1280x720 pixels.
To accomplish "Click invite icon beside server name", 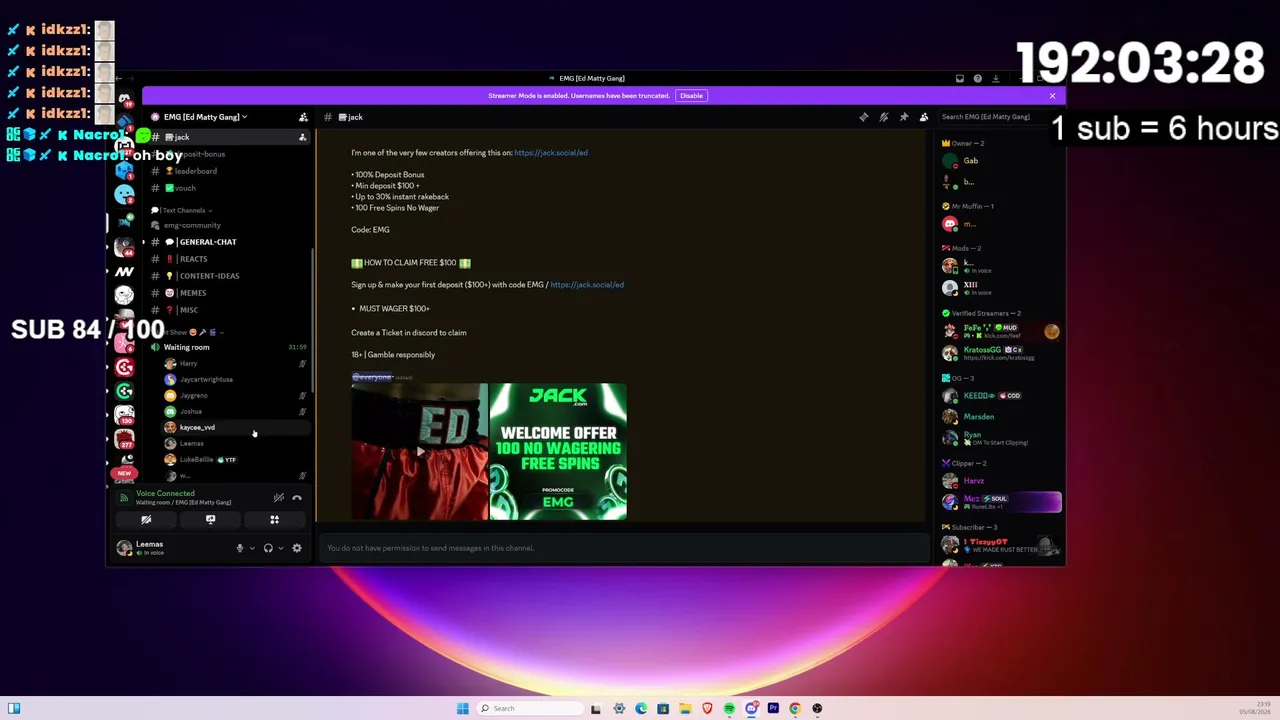I will coord(303,117).
